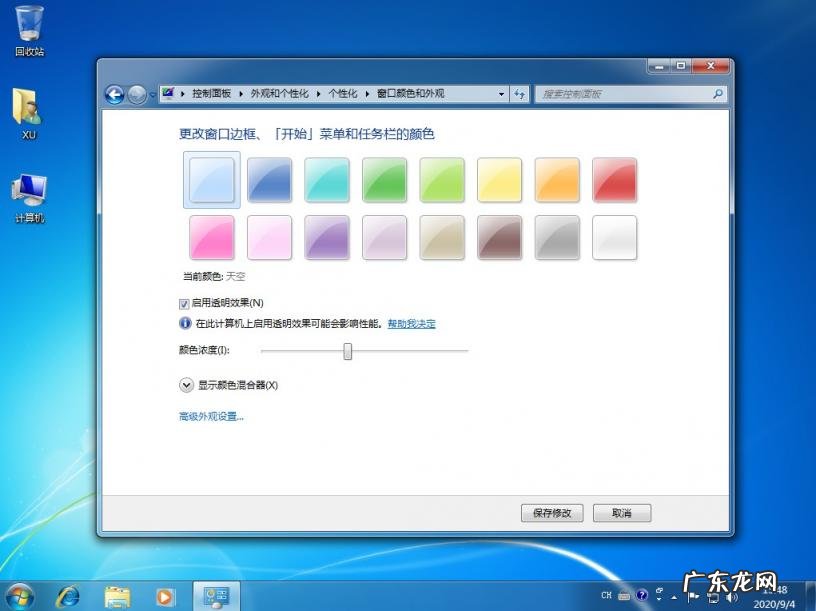Click the Windows Start button
Screen dimensions: 816x611
pyautogui.click(x=18, y=596)
